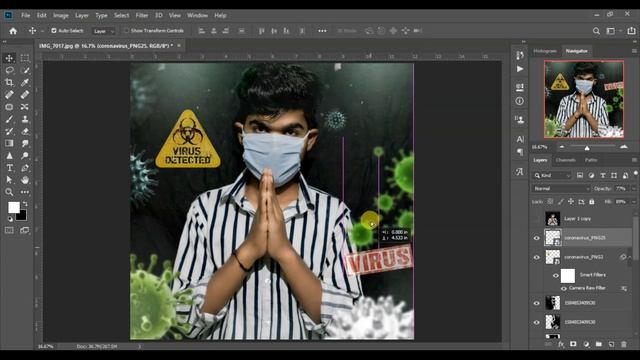Select the Eraser tool
Screen dimensions: 640x360
point(24,131)
